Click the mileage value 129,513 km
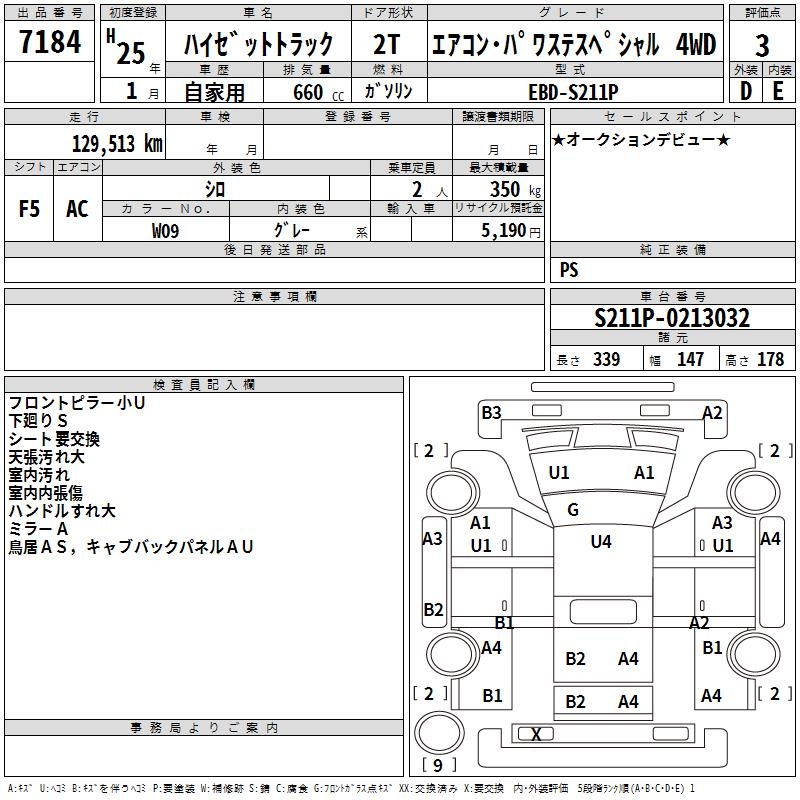800x800 pixels. tap(117, 144)
